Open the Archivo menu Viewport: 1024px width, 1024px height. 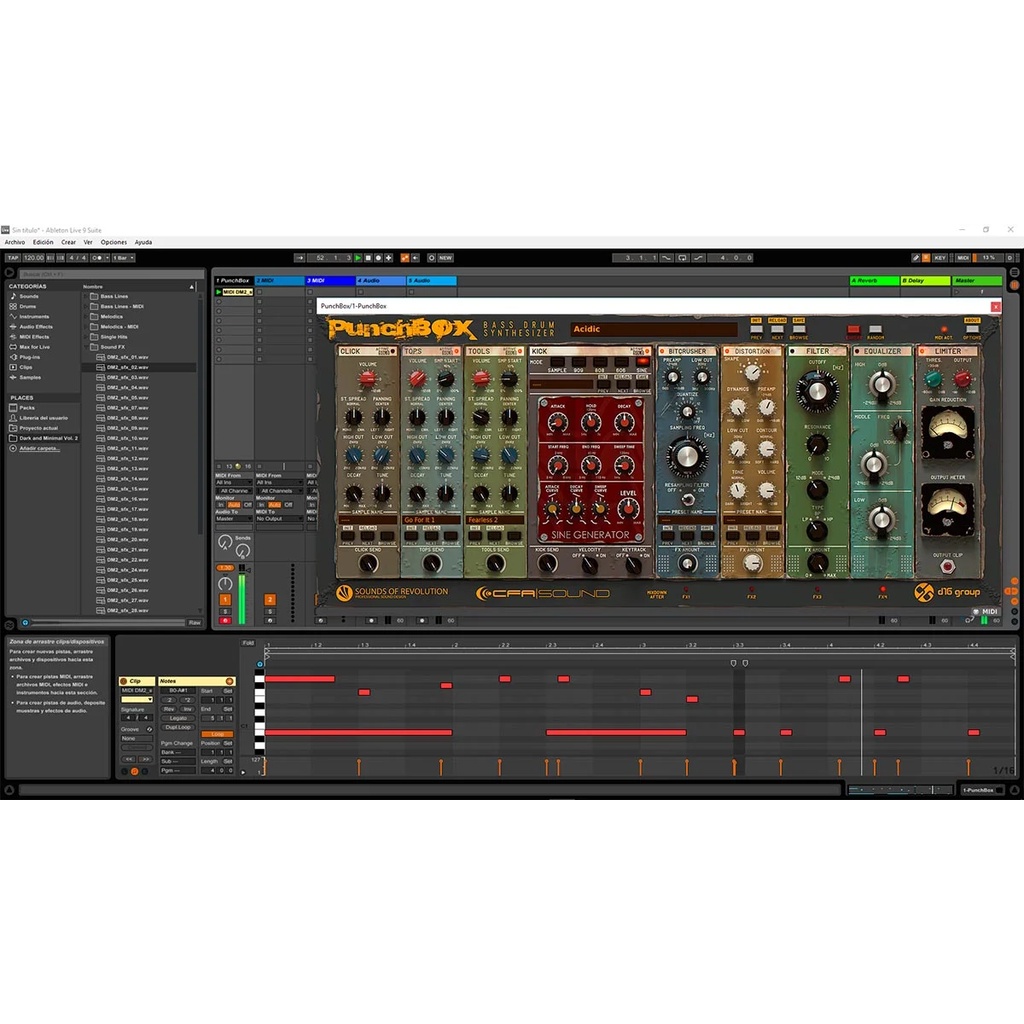15,242
